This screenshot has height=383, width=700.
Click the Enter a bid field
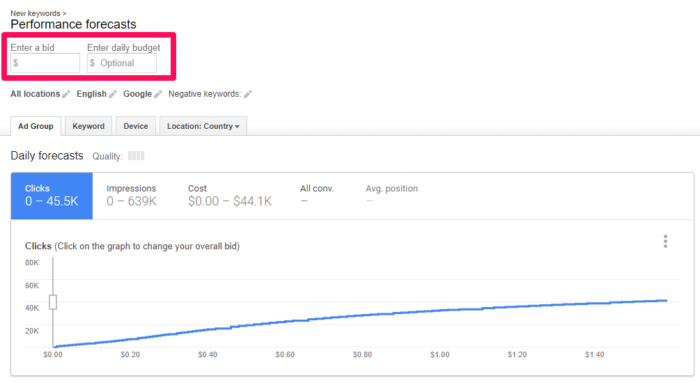[x=45, y=63]
